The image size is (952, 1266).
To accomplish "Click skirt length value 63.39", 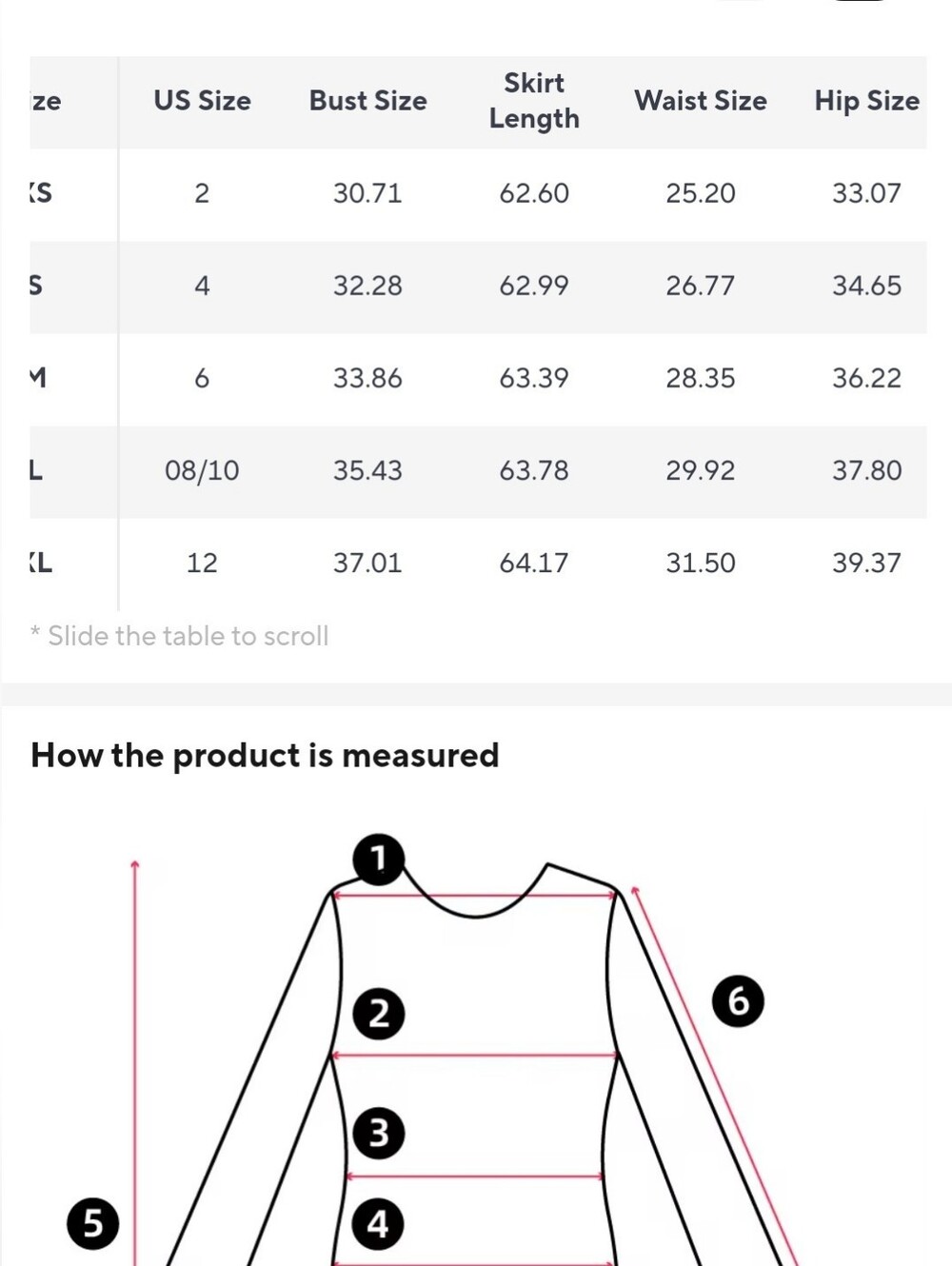I will click(534, 378).
